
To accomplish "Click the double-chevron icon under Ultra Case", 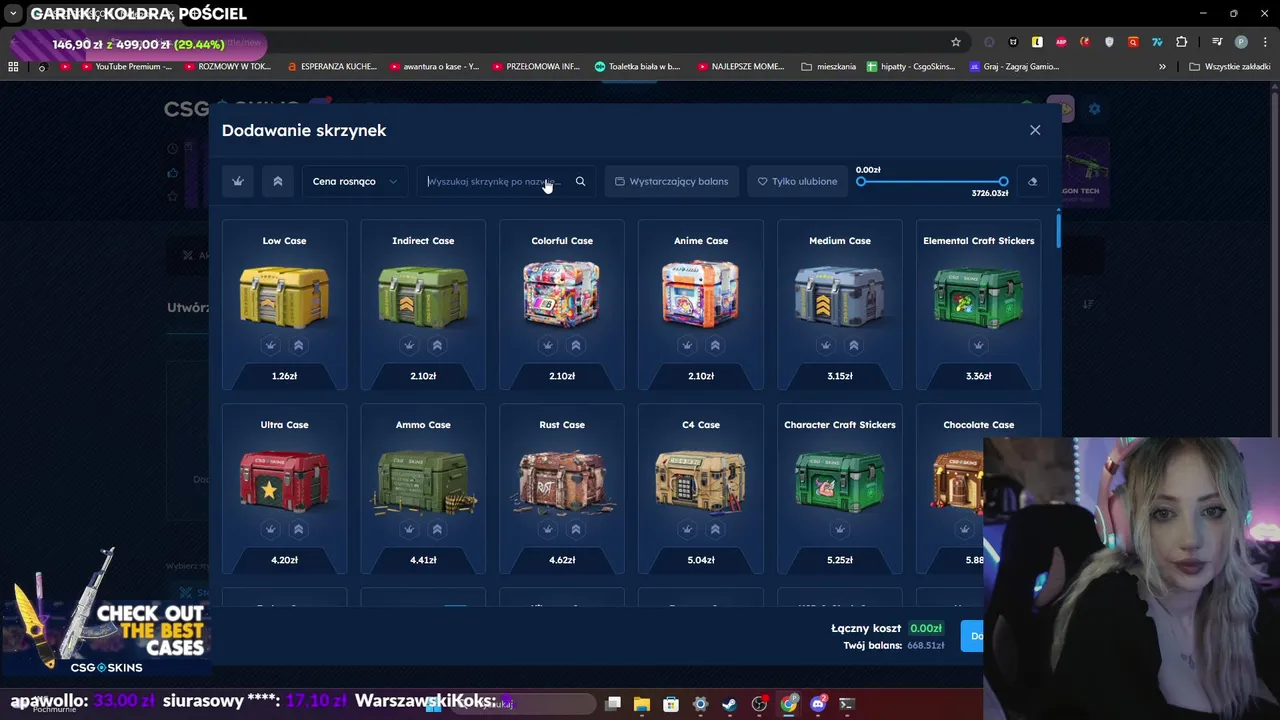I will [298, 529].
